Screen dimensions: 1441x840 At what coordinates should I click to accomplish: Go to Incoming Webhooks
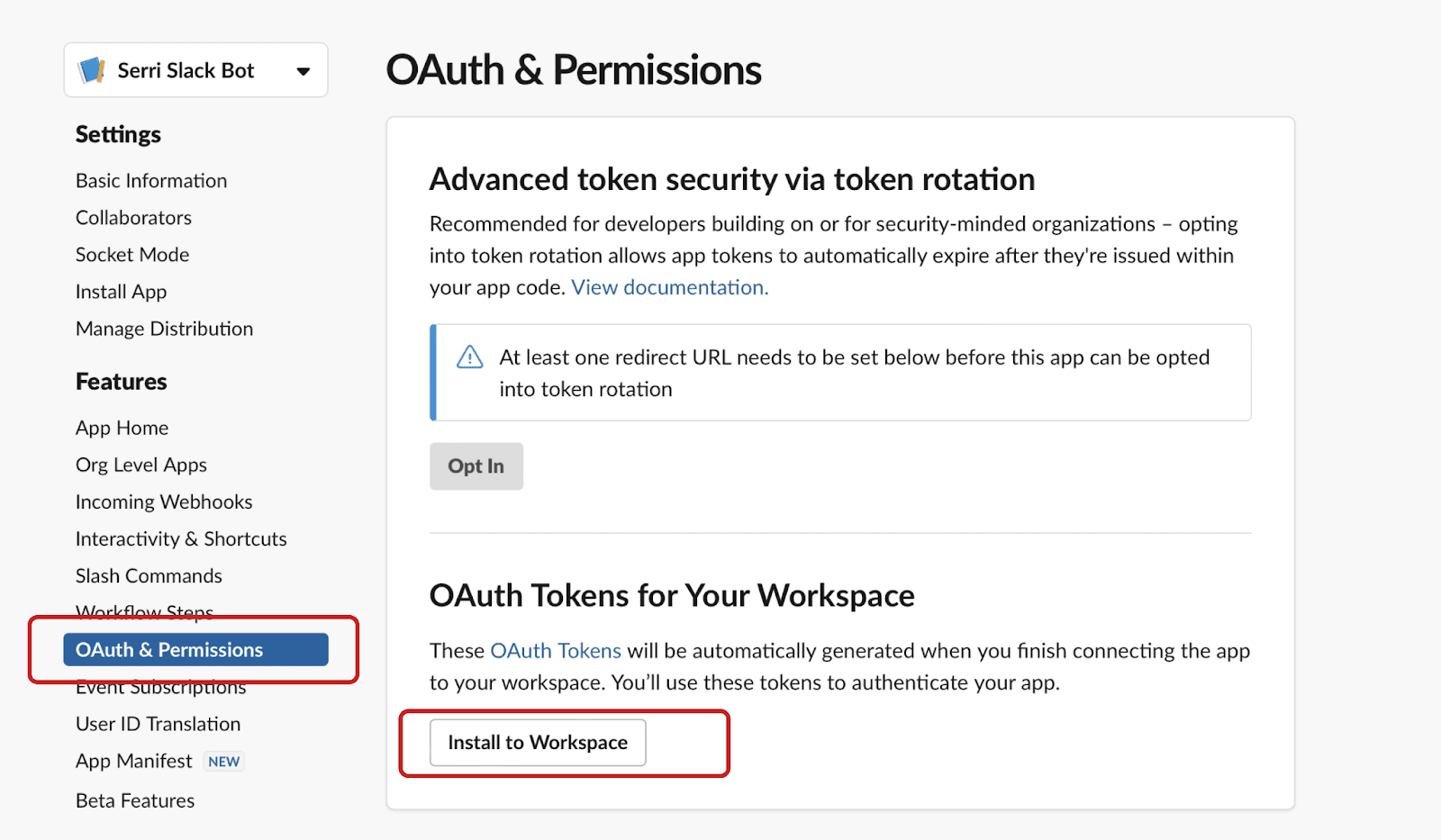click(x=164, y=501)
